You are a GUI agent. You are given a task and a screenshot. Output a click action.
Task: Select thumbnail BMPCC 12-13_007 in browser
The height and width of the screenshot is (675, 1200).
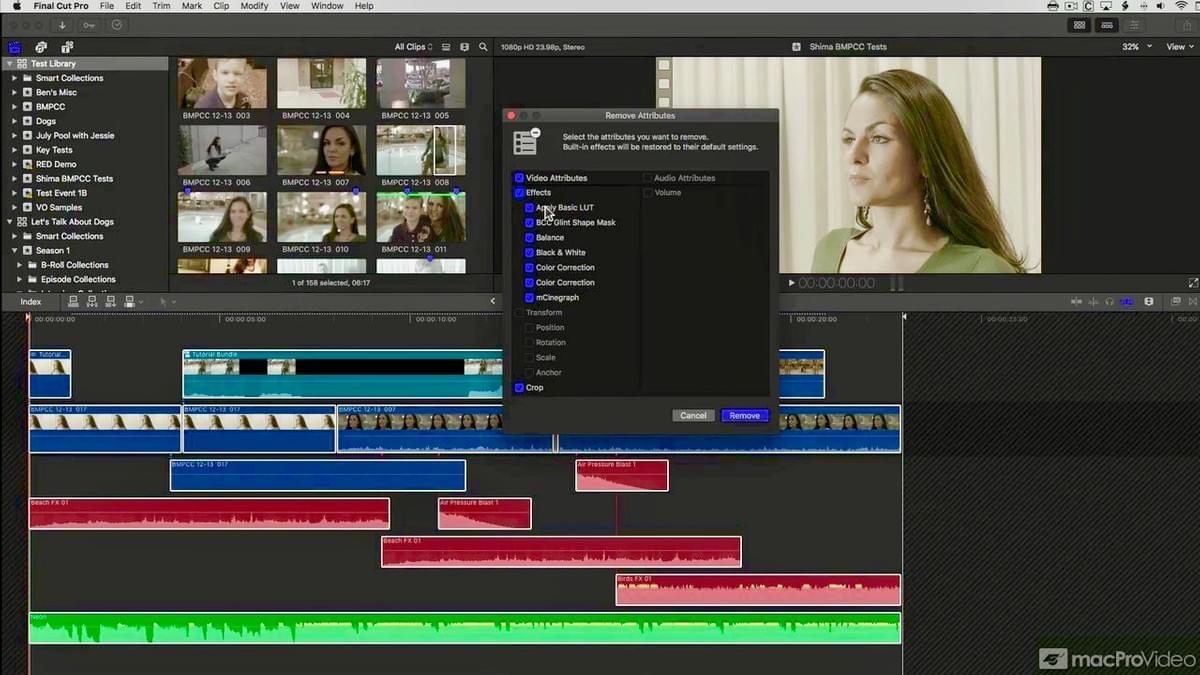(321, 150)
